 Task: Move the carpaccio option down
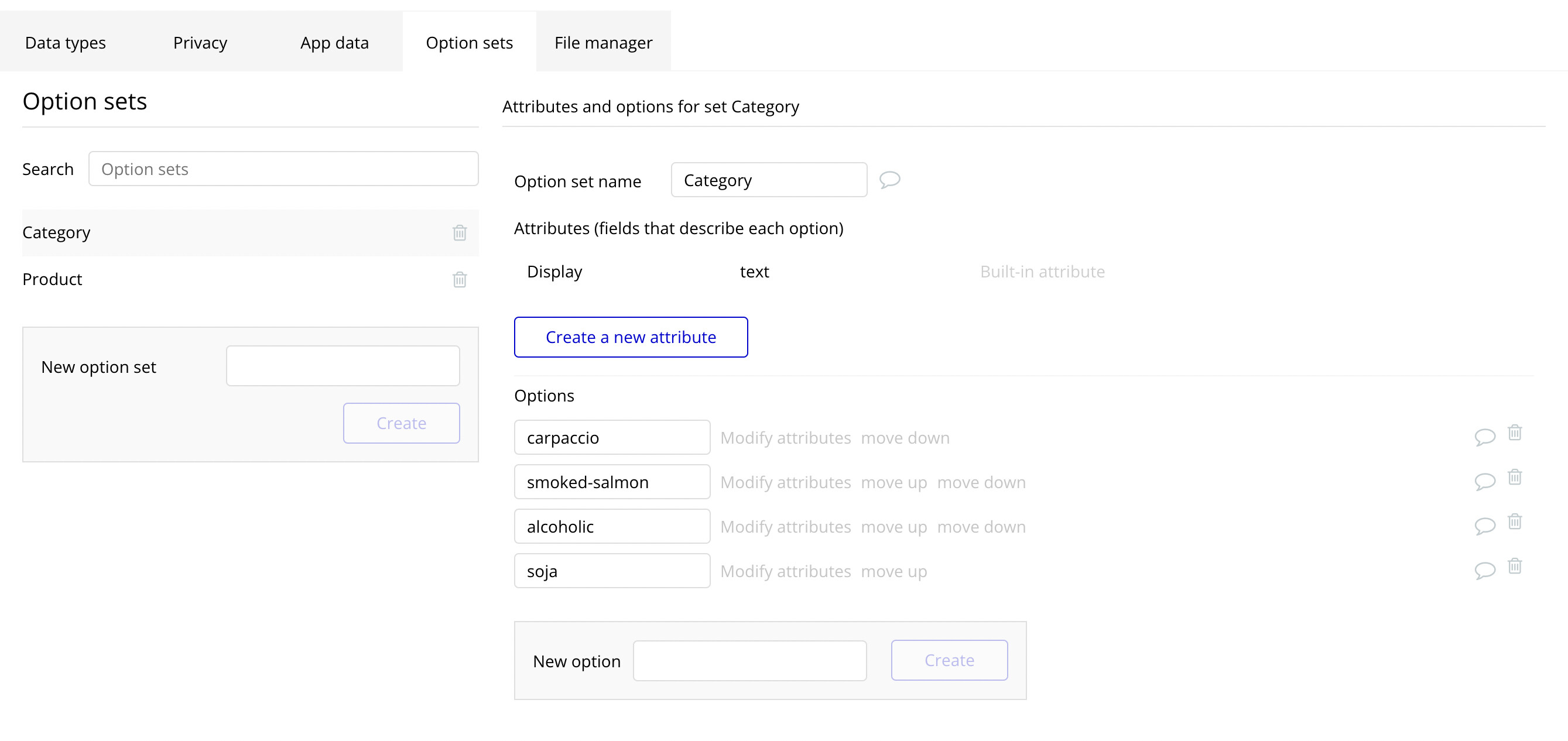(x=905, y=438)
